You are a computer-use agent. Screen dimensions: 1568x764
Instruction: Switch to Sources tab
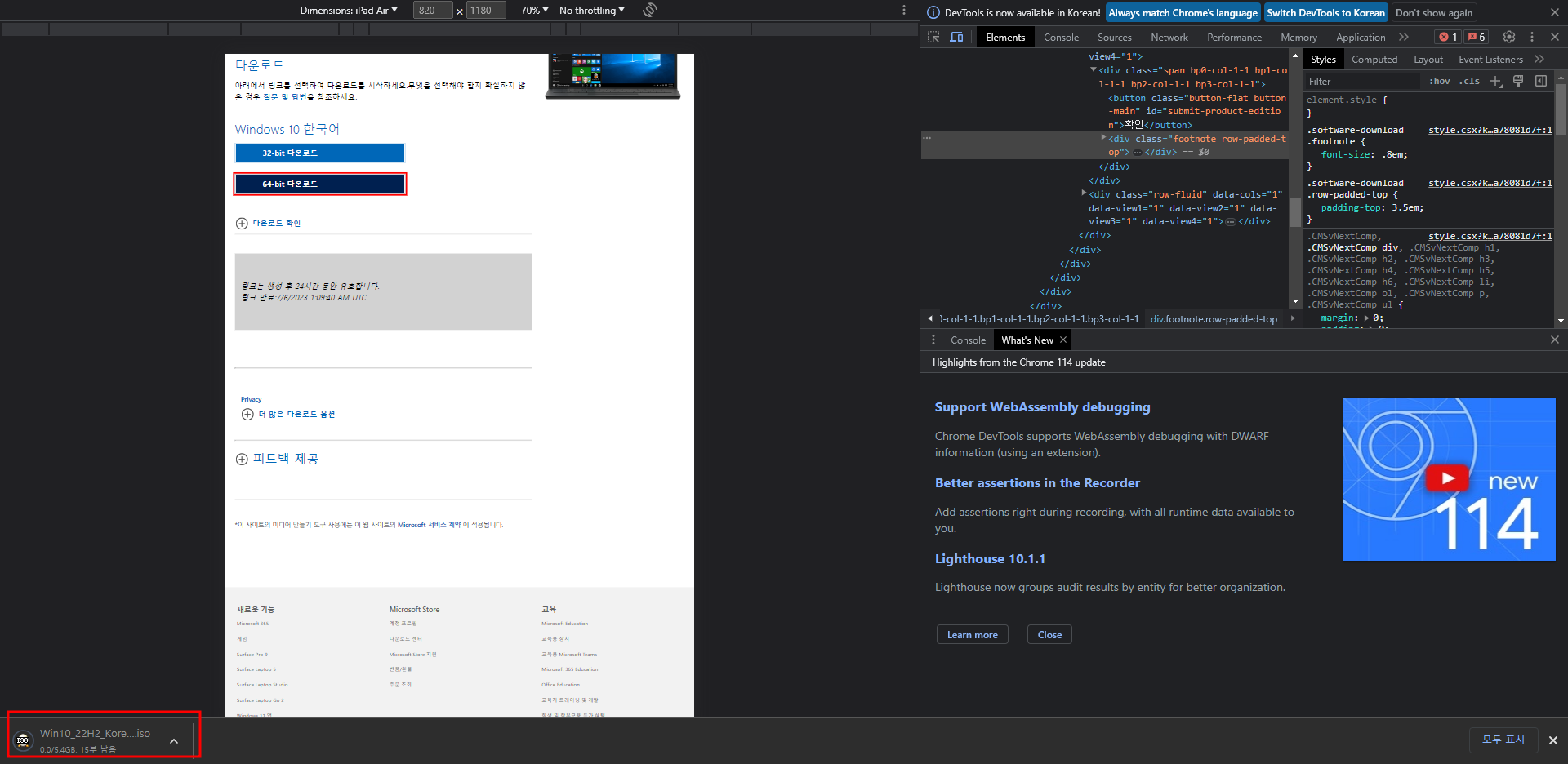[1114, 37]
